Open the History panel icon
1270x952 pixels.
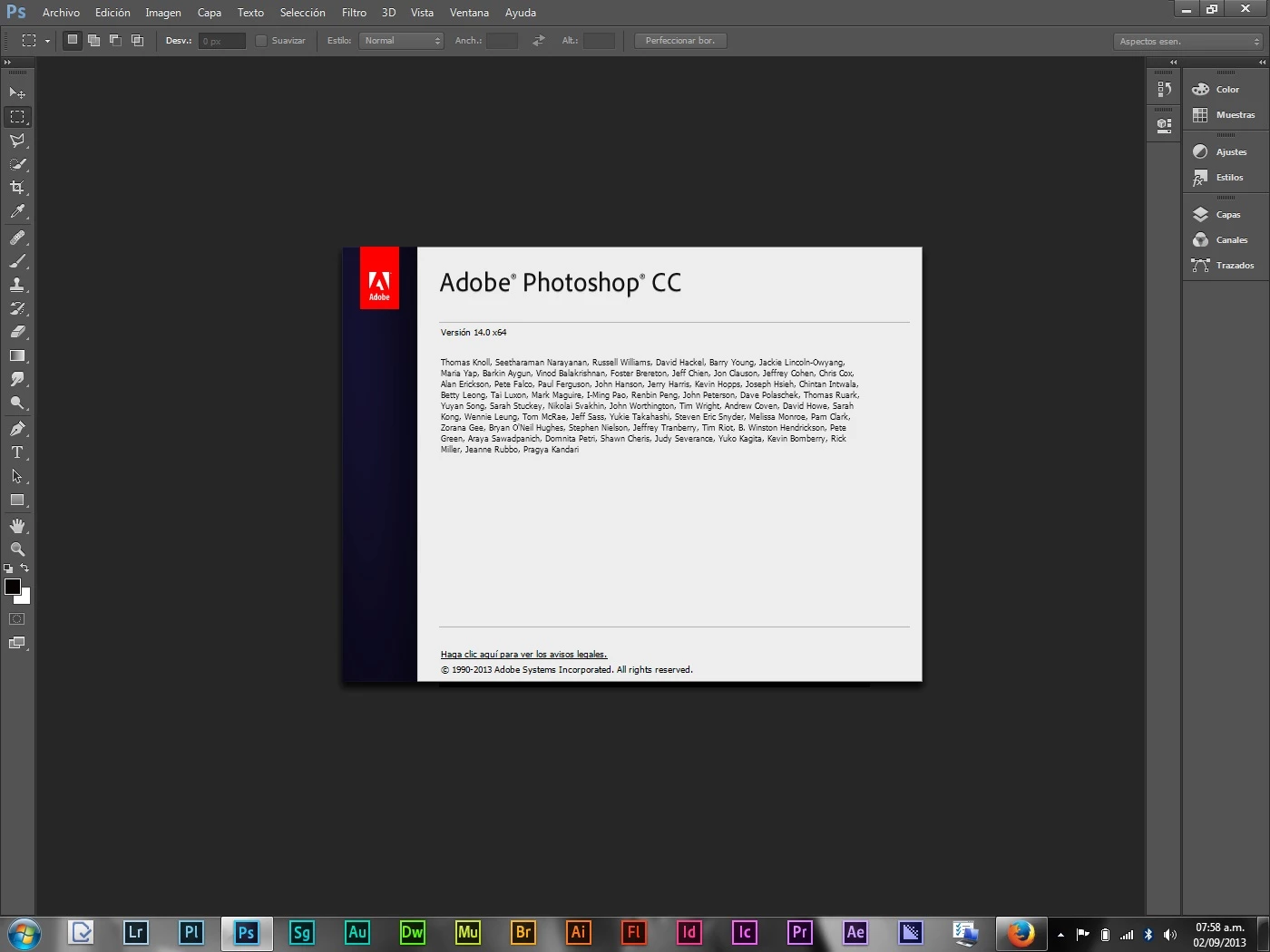pyautogui.click(x=1165, y=90)
